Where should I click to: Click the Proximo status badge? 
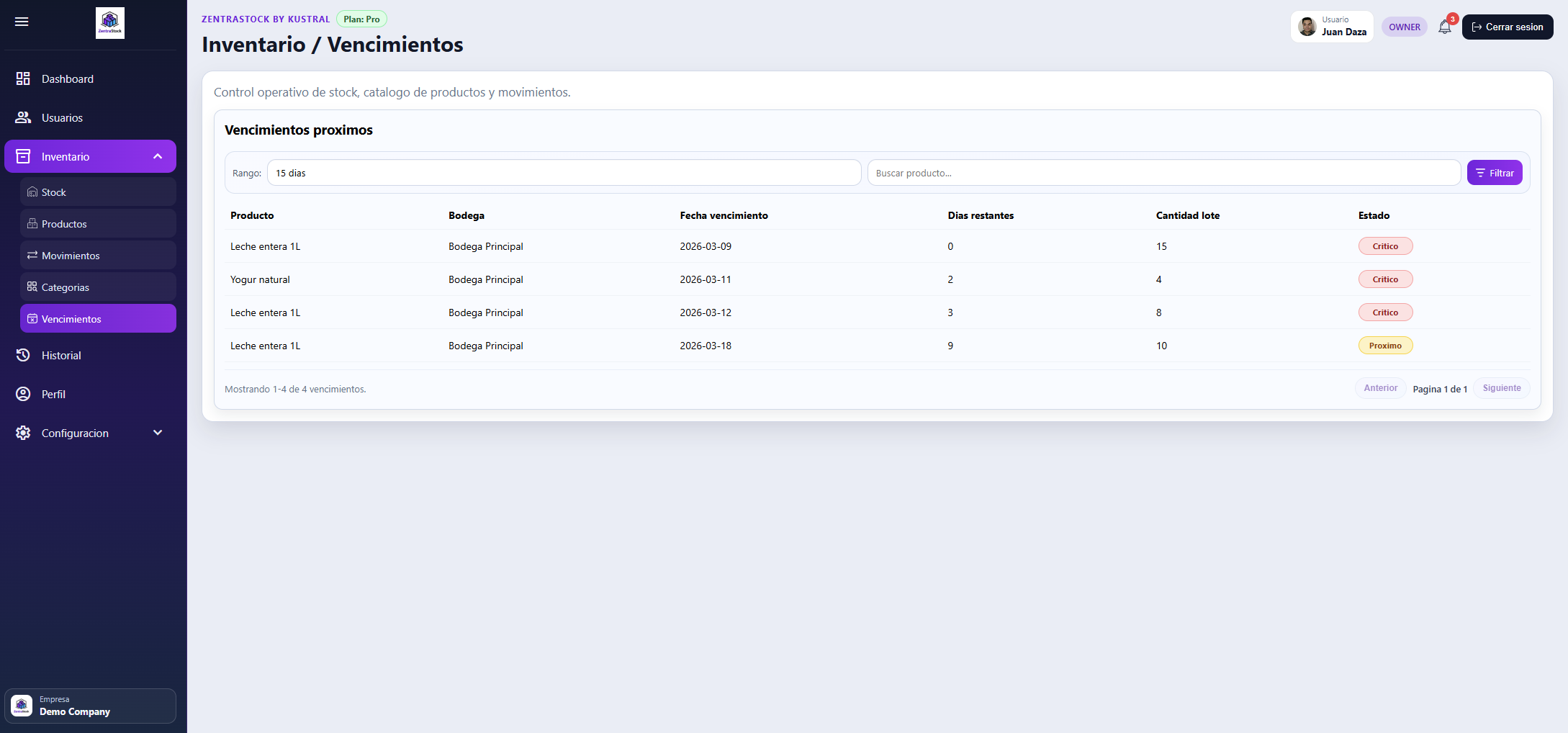click(x=1385, y=346)
